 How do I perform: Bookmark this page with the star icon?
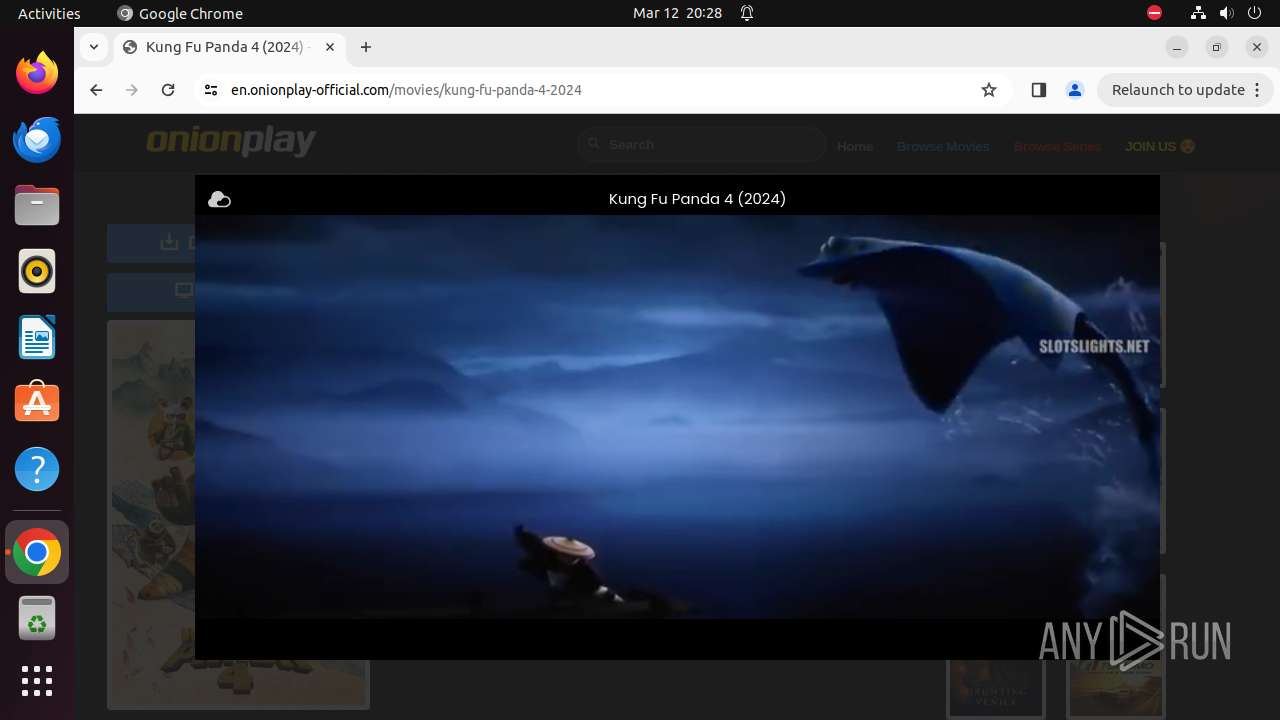coord(989,90)
